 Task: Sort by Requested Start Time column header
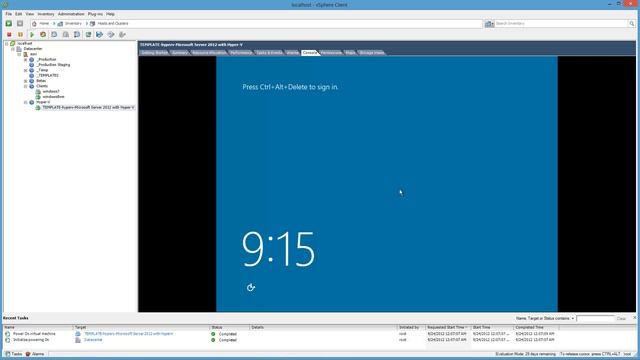pos(448,327)
